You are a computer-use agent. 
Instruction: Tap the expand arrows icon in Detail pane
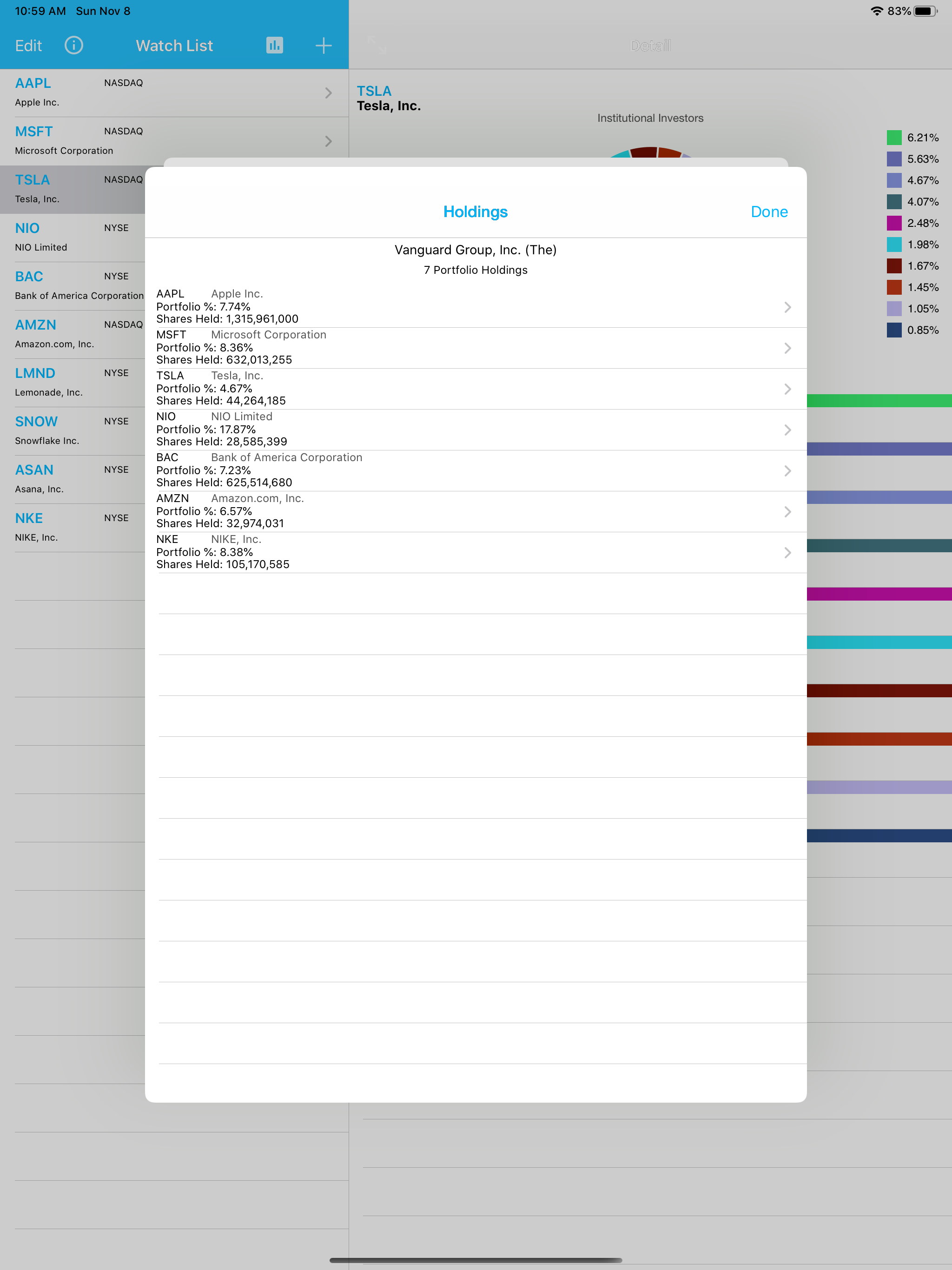[377, 45]
